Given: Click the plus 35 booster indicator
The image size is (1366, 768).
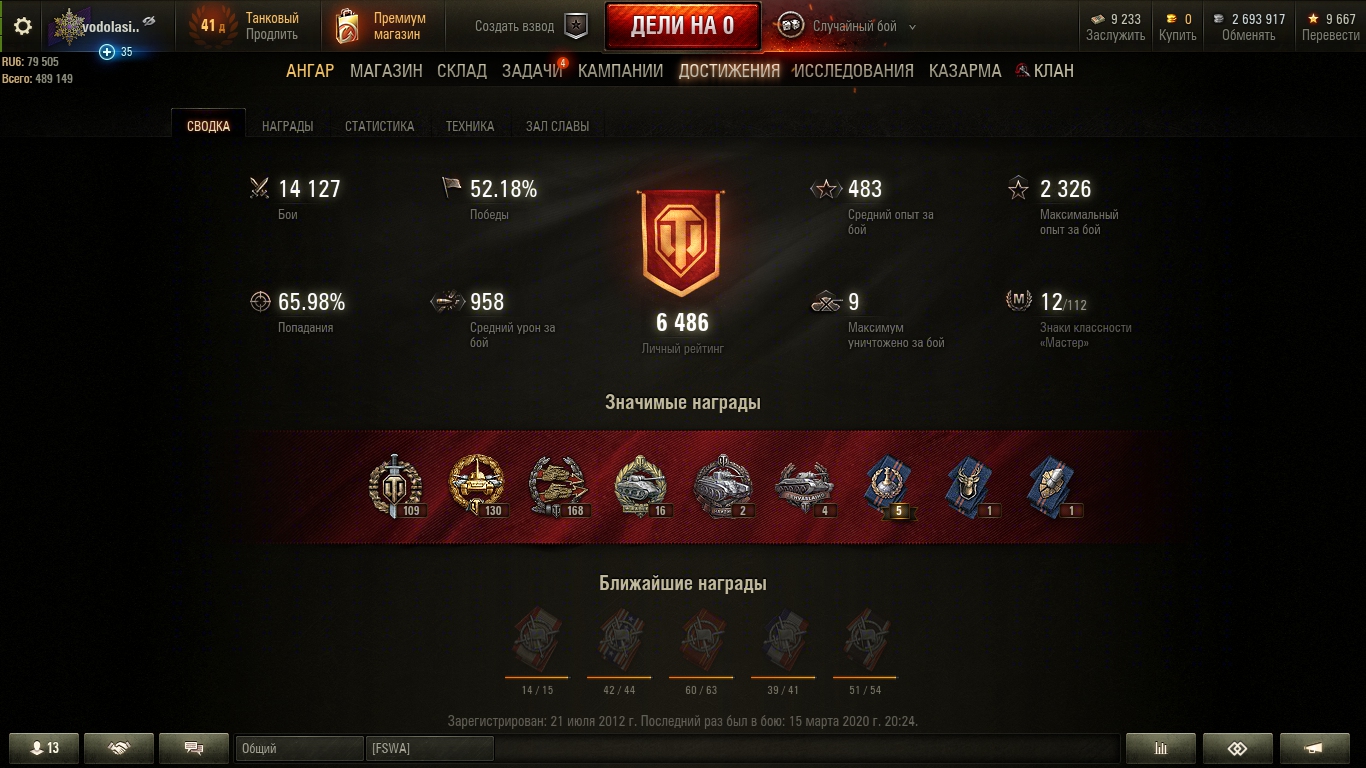Looking at the screenshot, I should [116, 51].
